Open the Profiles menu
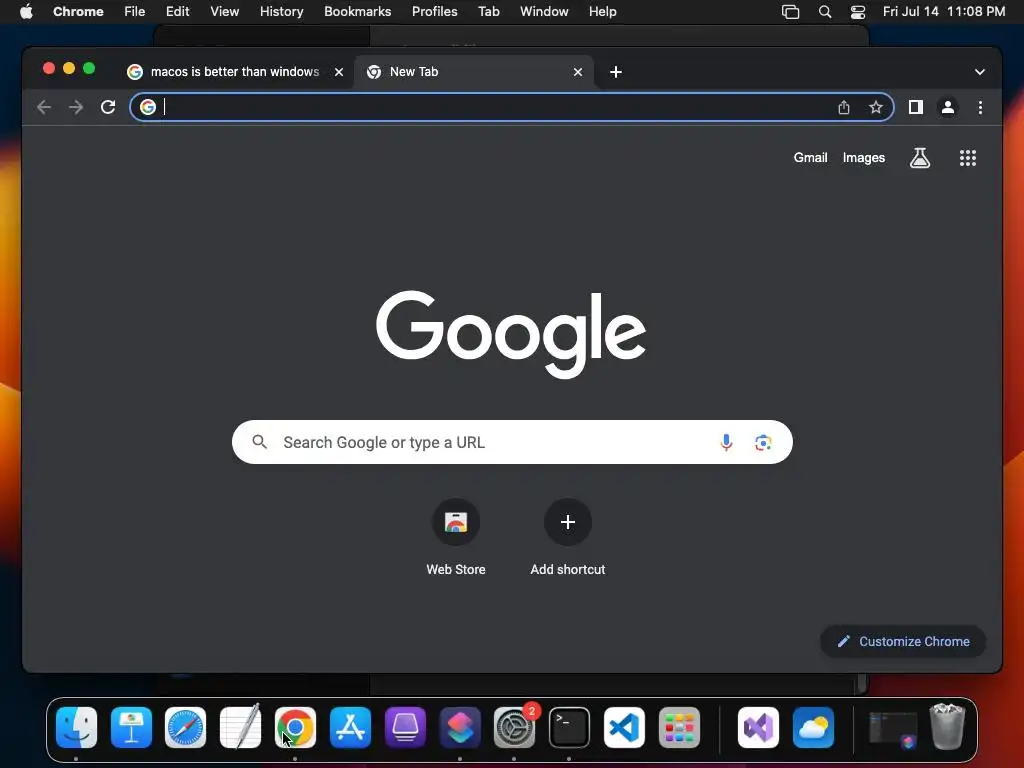Viewport: 1024px width, 768px height. click(434, 12)
